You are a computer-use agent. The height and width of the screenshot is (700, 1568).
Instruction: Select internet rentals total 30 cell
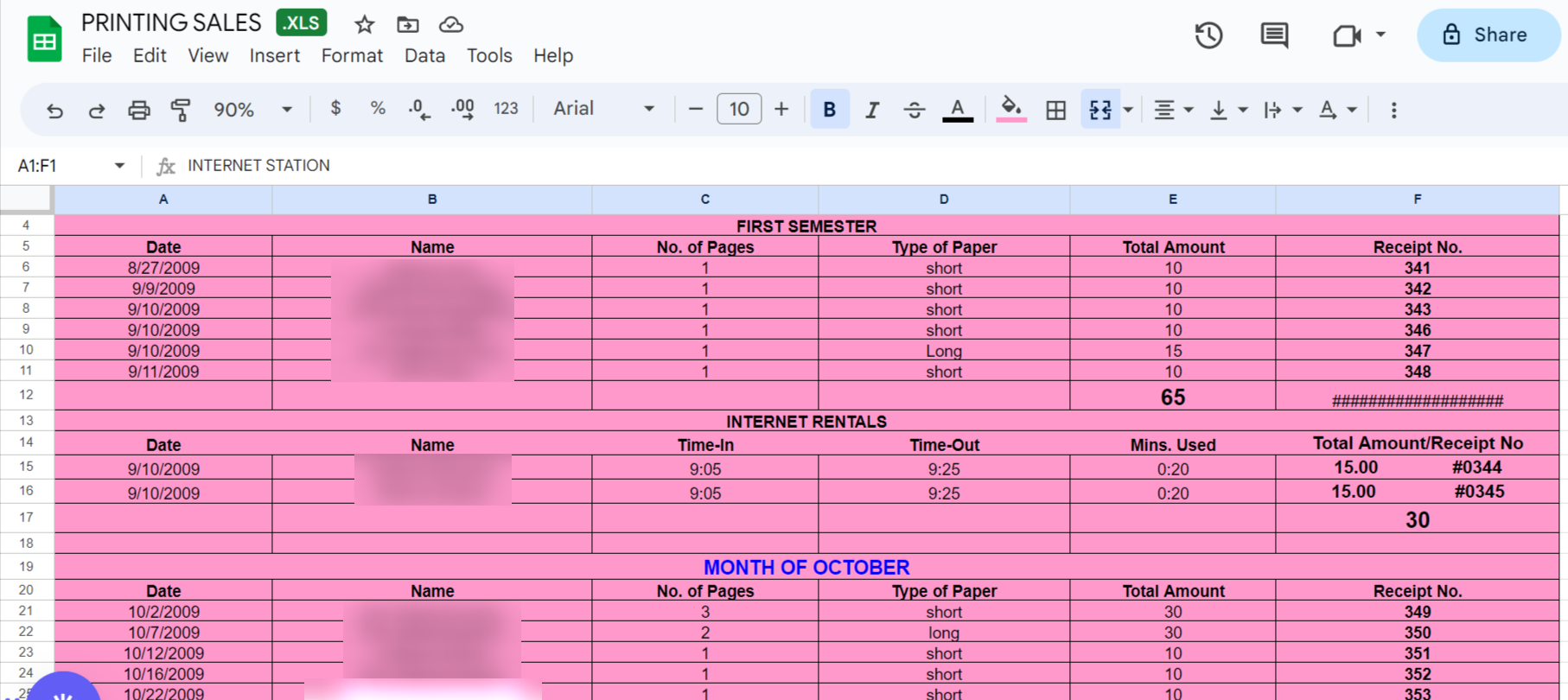click(x=1418, y=519)
